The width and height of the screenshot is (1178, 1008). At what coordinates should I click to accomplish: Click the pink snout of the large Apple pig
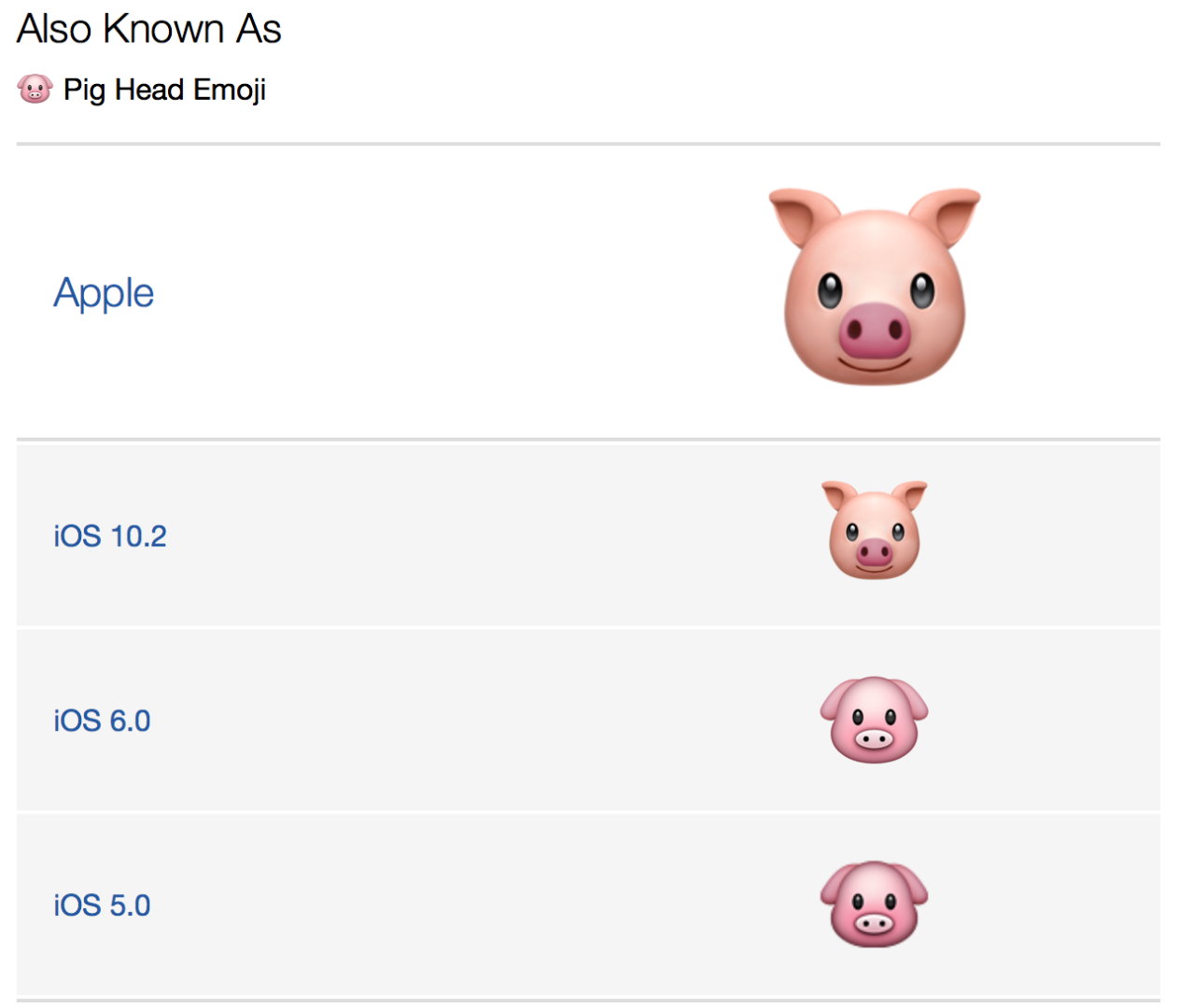tap(874, 331)
